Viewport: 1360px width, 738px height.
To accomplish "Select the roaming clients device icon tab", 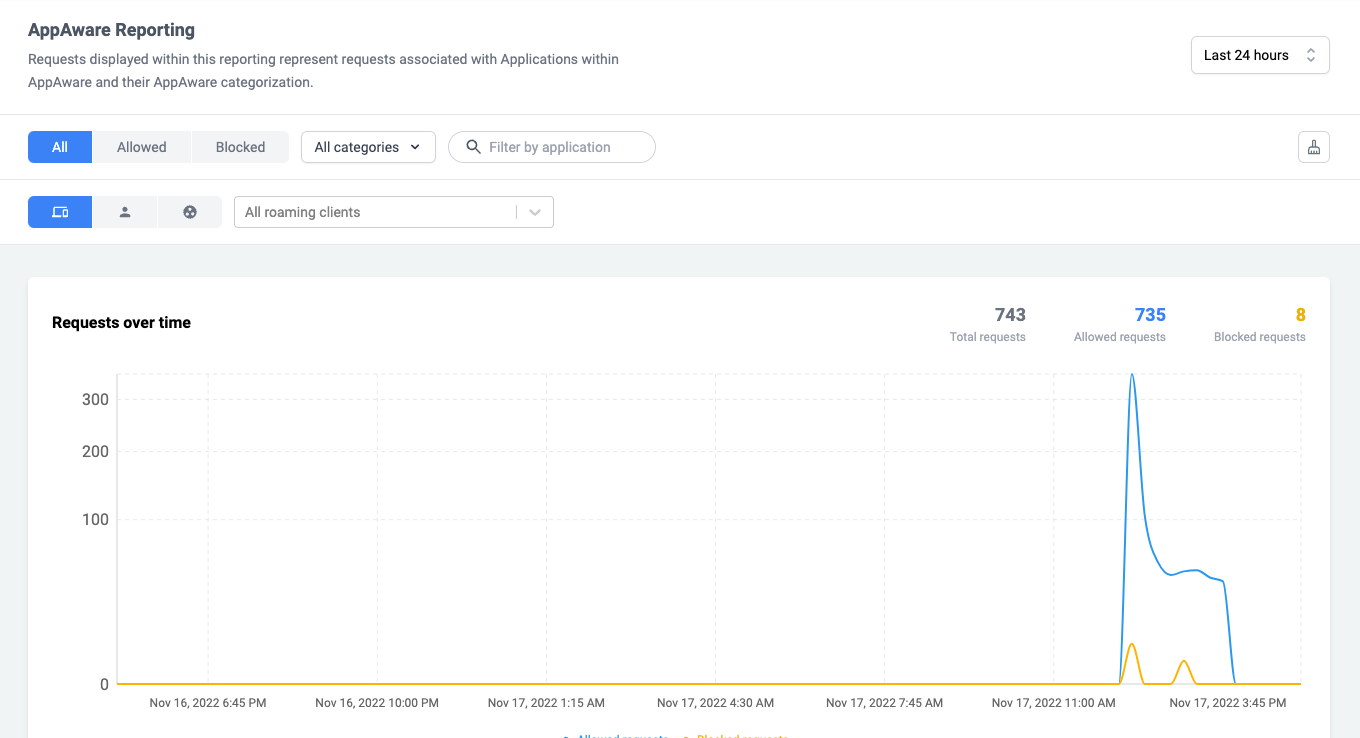I will coord(60,212).
